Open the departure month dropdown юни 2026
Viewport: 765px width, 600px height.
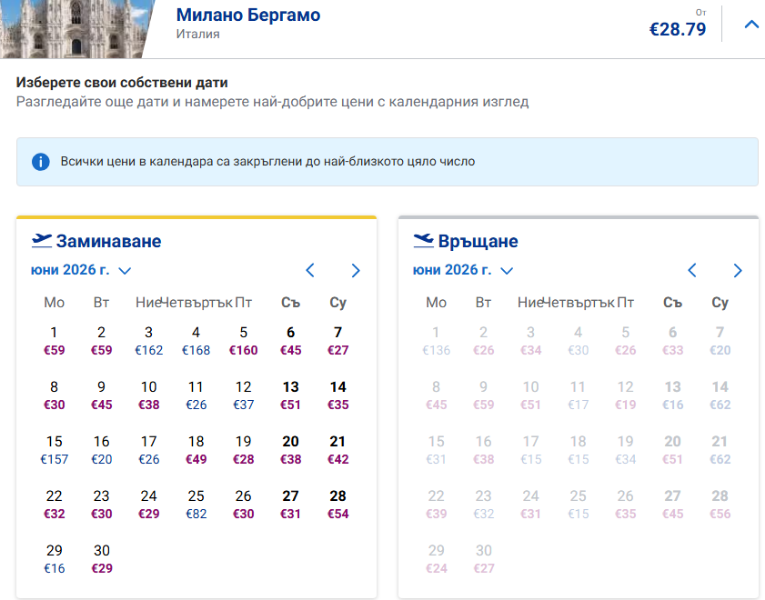coord(81,270)
